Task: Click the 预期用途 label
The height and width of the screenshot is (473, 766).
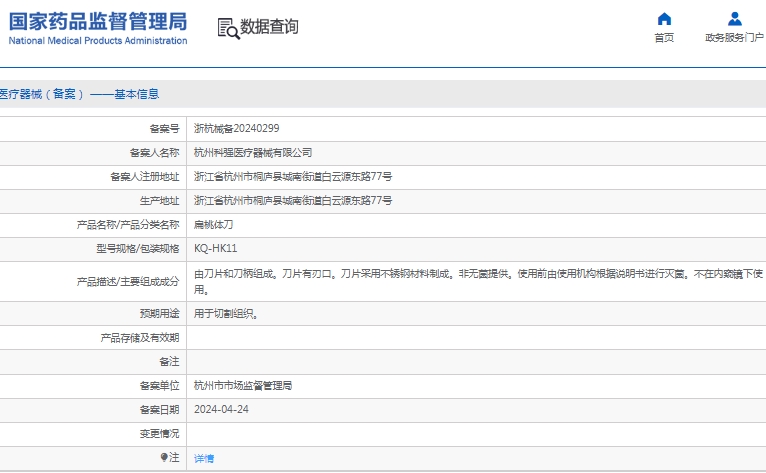Action: coord(160,314)
